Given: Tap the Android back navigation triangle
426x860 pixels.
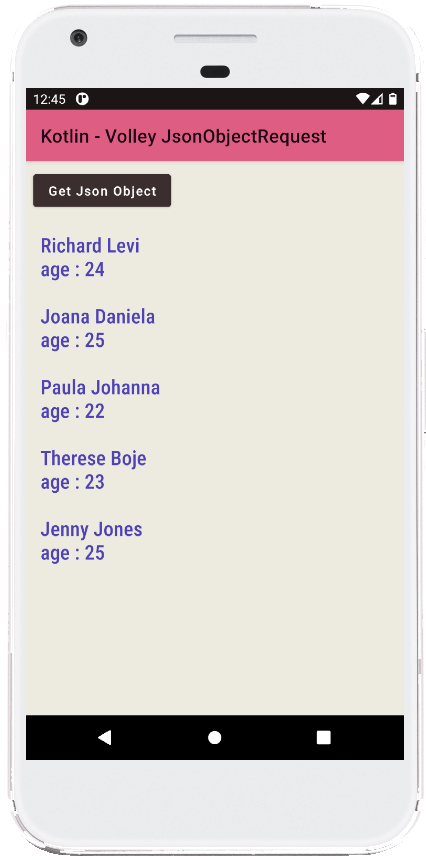Looking at the screenshot, I should point(104,738).
